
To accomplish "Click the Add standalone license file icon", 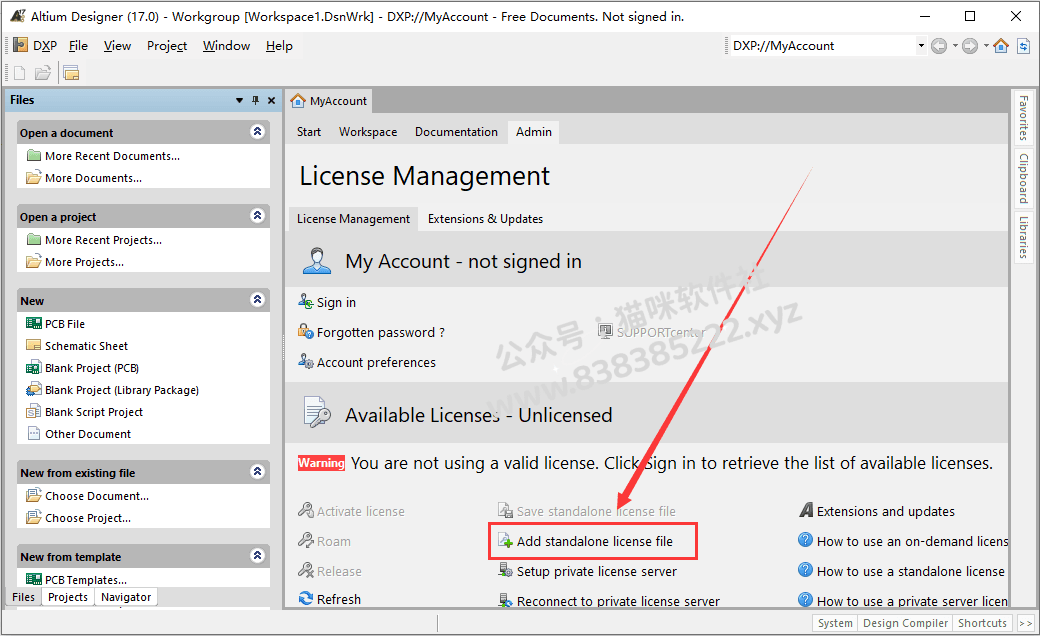I will (505, 541).
